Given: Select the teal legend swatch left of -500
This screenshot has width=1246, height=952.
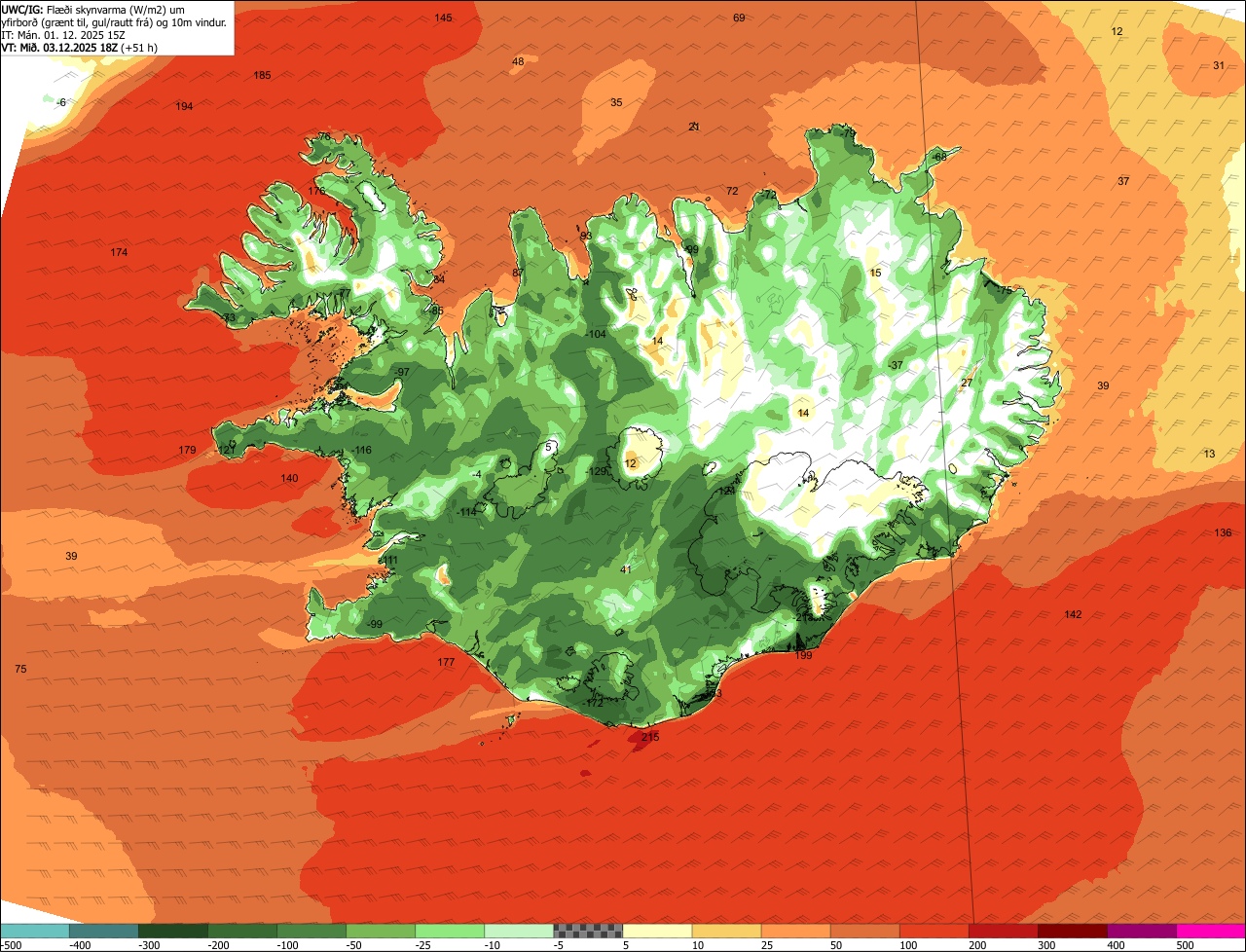Looking at the screenshot, I should (x=34, y=931).
